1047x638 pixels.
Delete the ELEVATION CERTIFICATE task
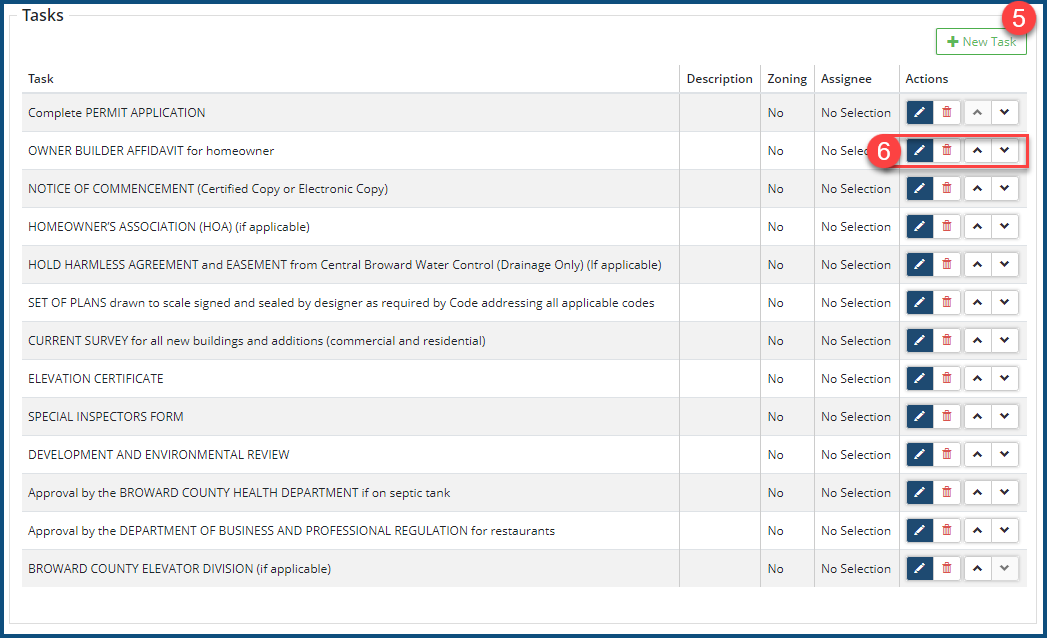[x=947, y=379]
